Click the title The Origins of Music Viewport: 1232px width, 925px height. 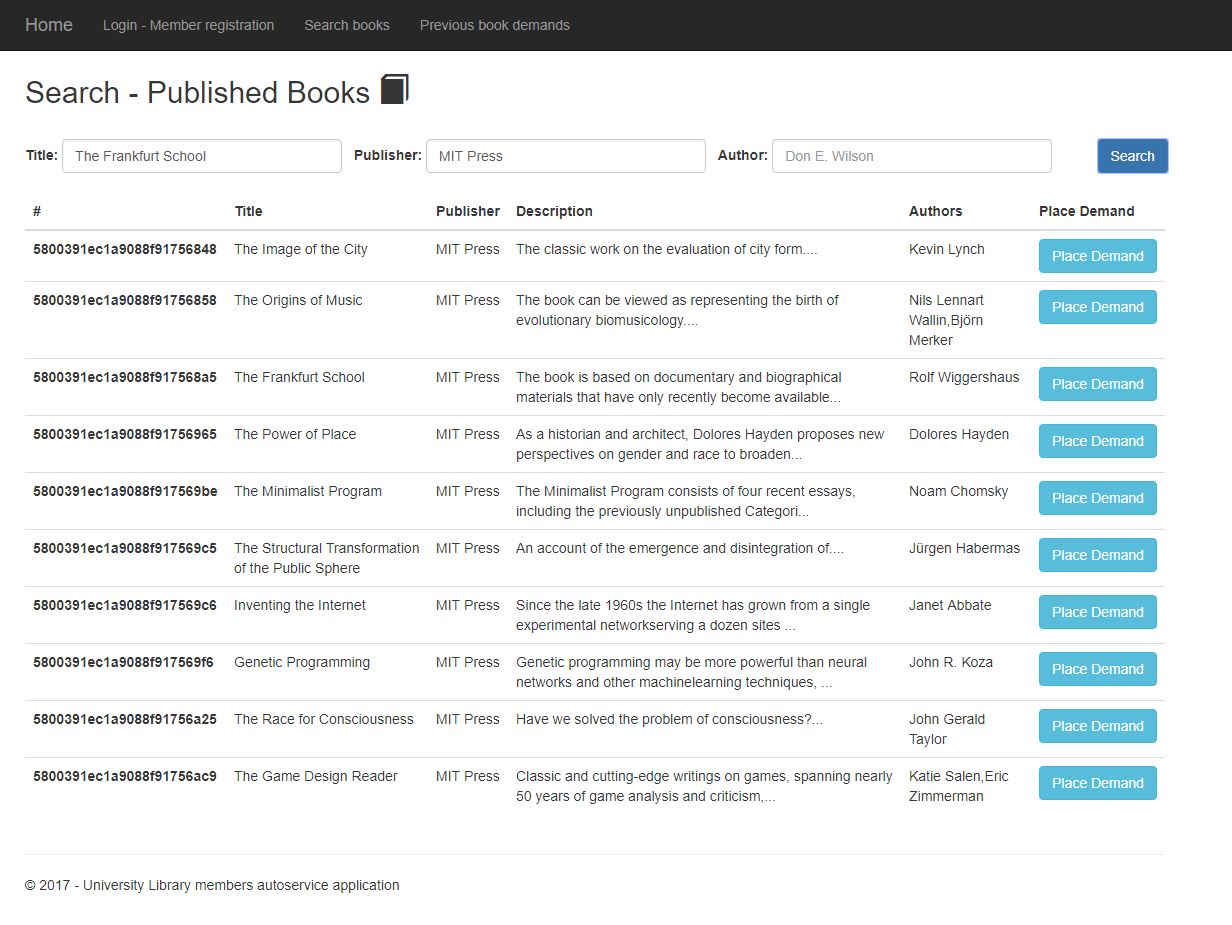coord(298,300)
